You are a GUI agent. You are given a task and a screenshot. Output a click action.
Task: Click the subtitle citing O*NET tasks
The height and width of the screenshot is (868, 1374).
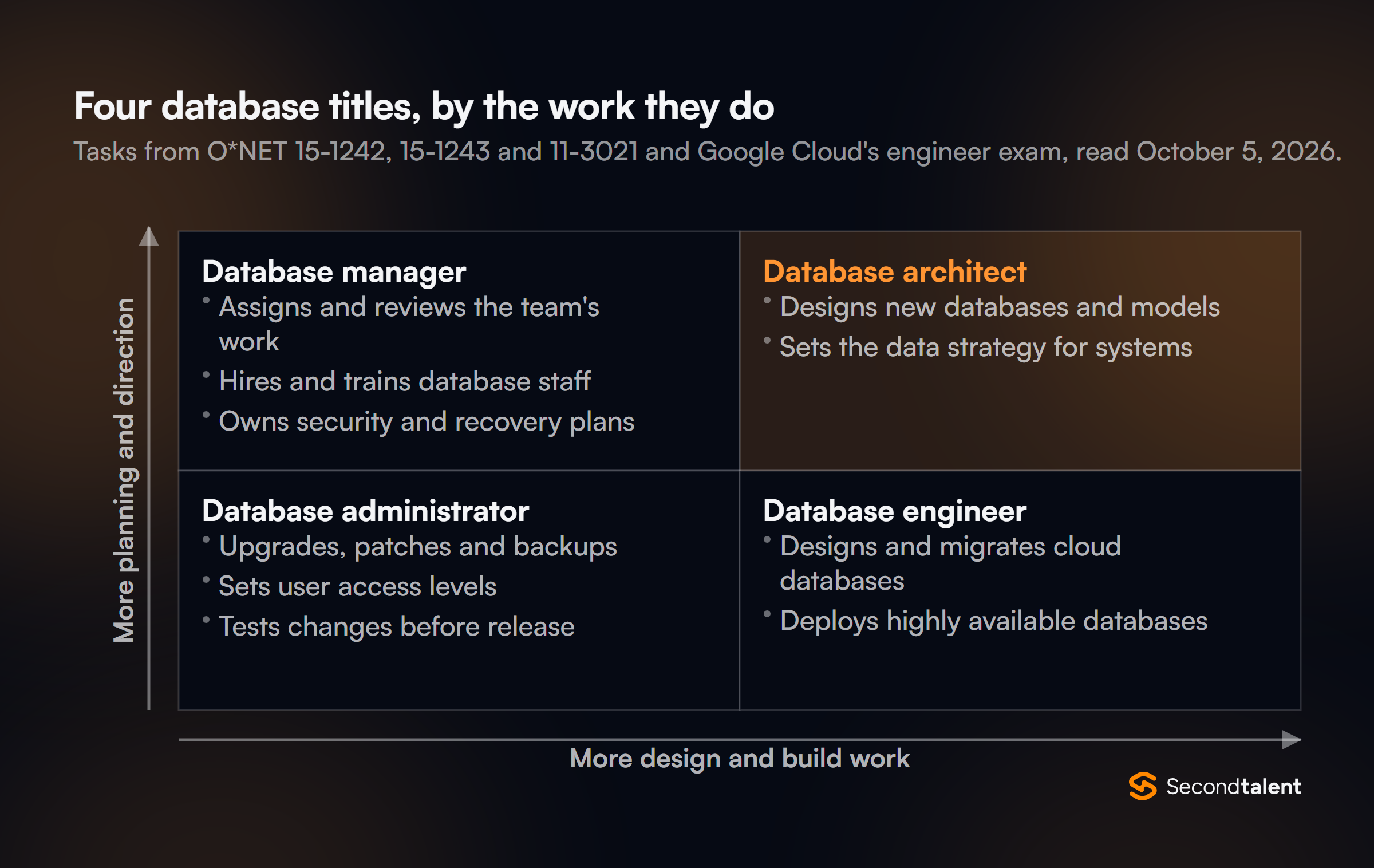[x=708, y=152]
